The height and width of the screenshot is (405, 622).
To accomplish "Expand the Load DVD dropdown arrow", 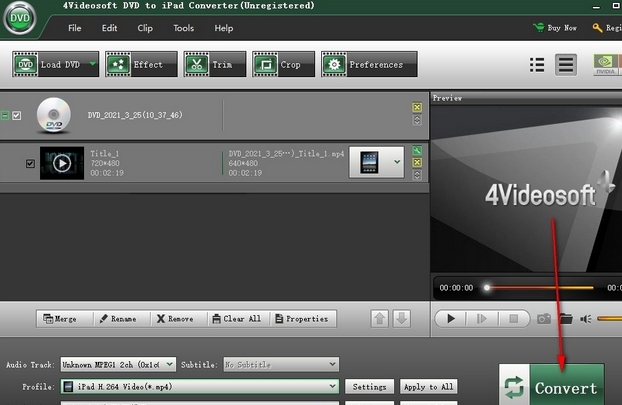I will click(93, 64).
